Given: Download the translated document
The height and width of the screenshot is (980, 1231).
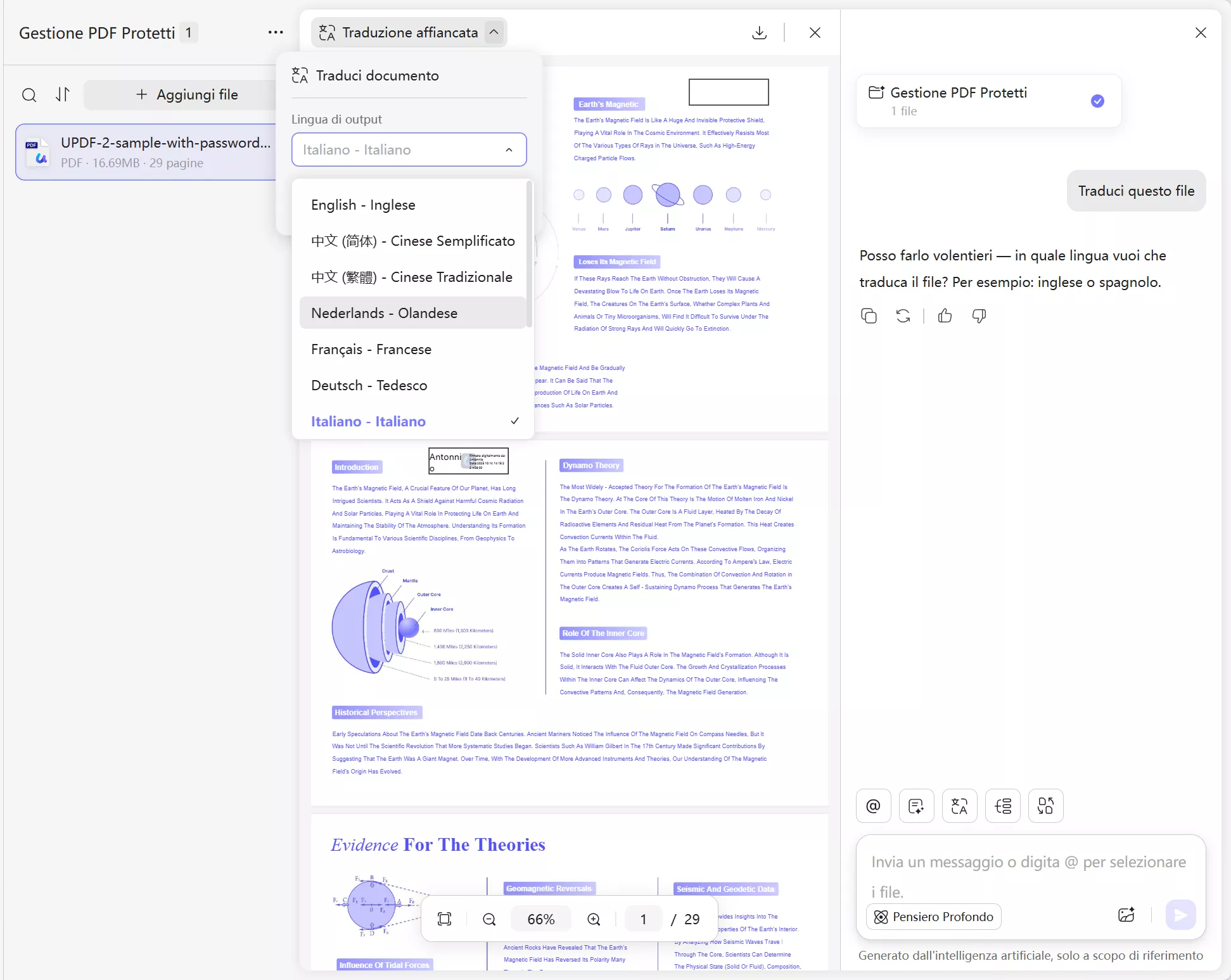Looking at the screenshot, I should (759, 32).
